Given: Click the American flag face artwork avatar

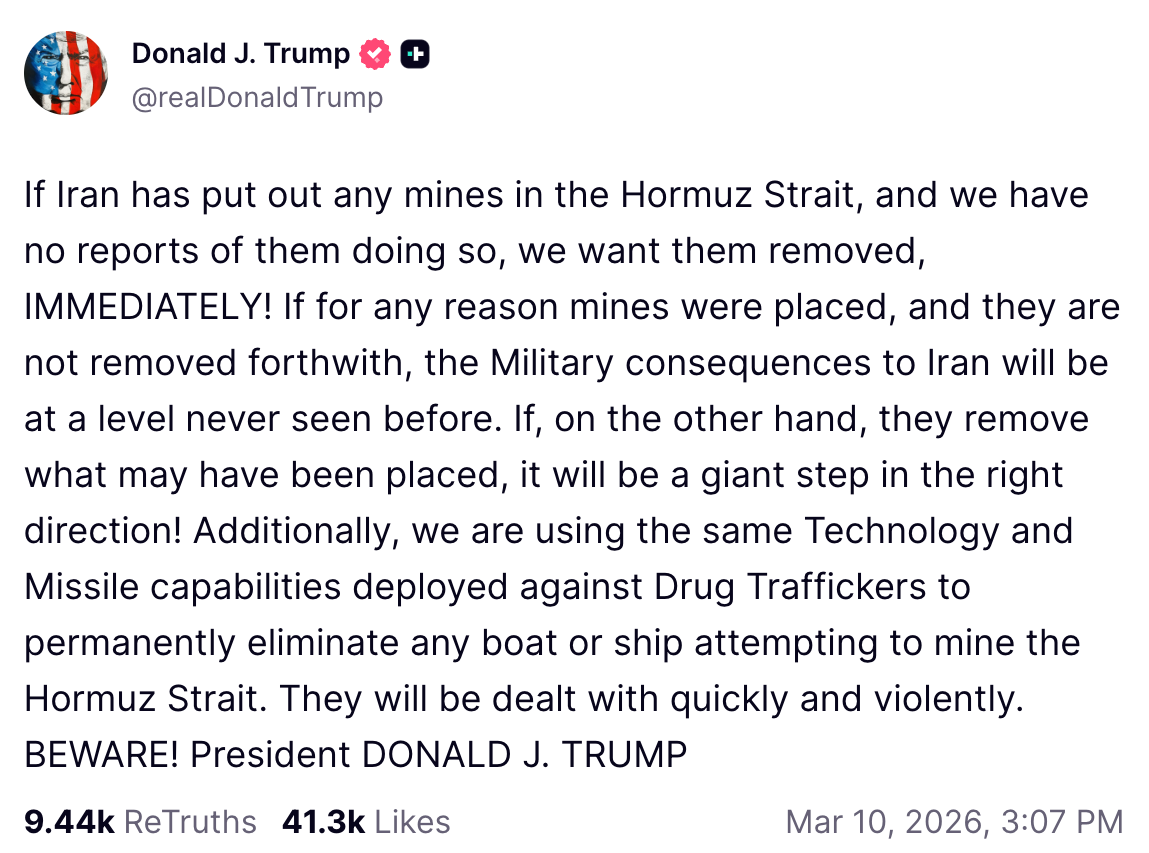Looking at the screenshot, I should tap(66, 73).
